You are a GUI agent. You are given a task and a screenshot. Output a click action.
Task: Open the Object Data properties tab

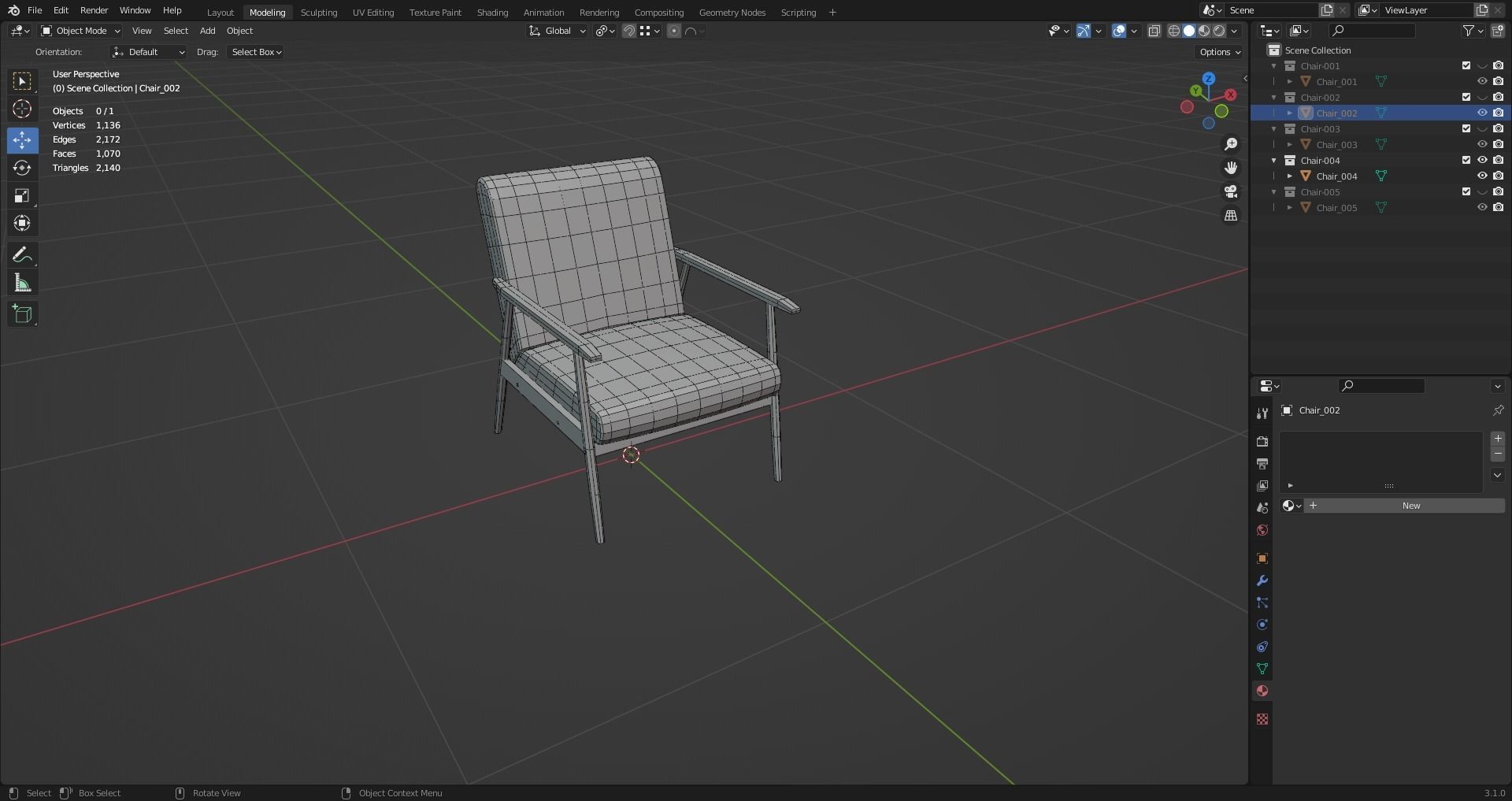click(1262, 669)
